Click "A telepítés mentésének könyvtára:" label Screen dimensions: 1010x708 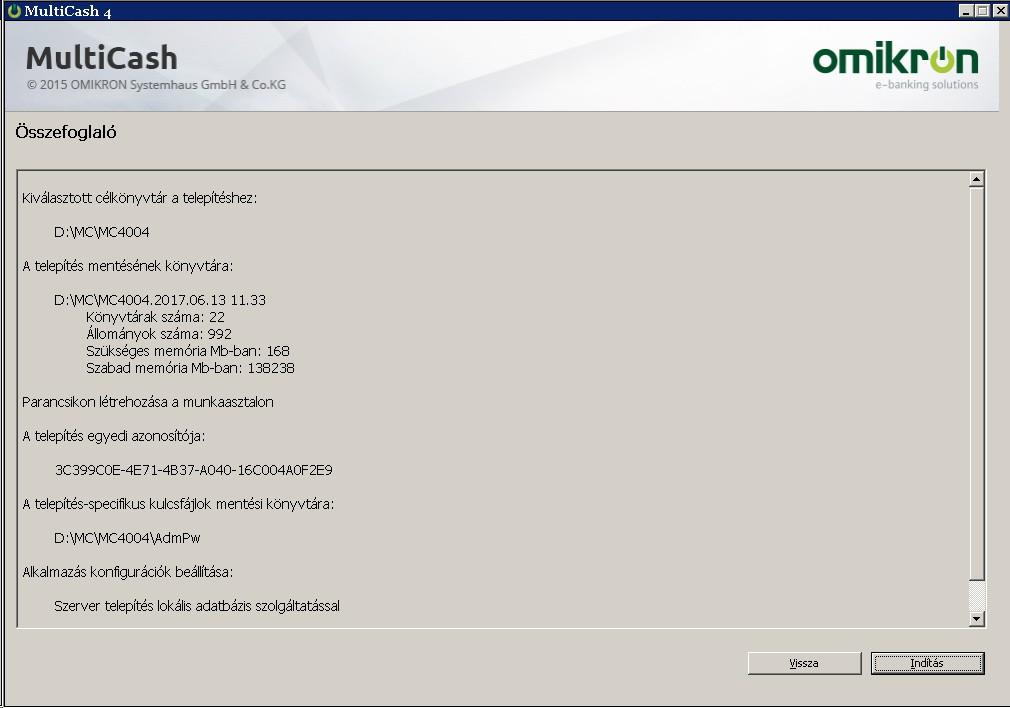(128, 265)
